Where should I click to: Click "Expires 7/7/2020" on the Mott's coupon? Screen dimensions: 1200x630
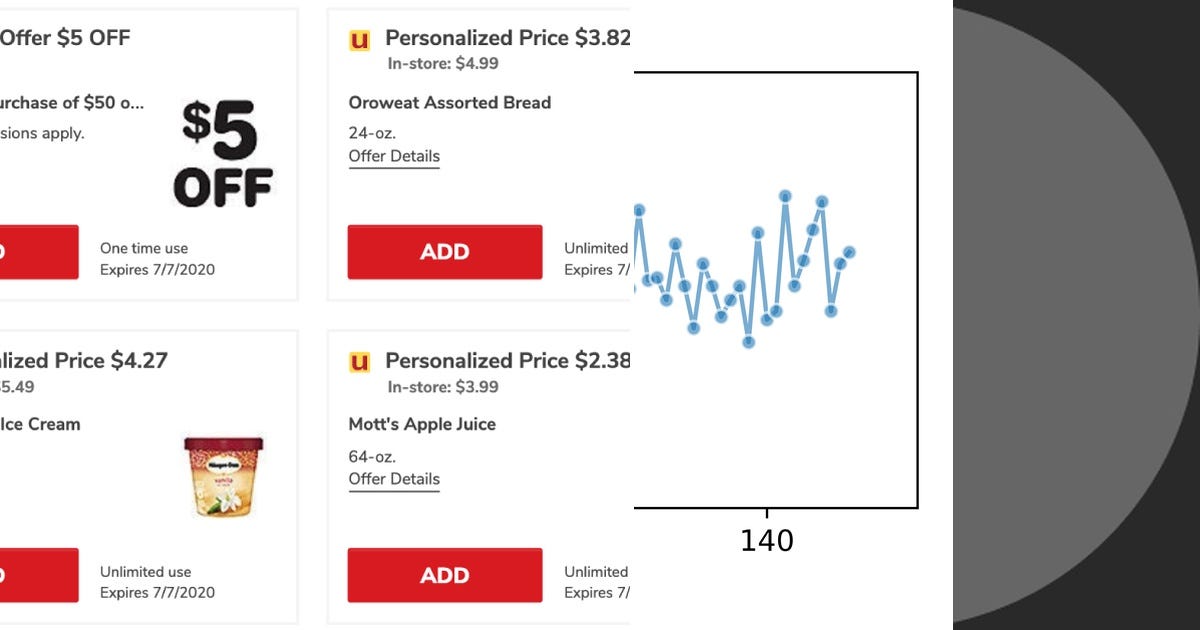click(601, 592)
